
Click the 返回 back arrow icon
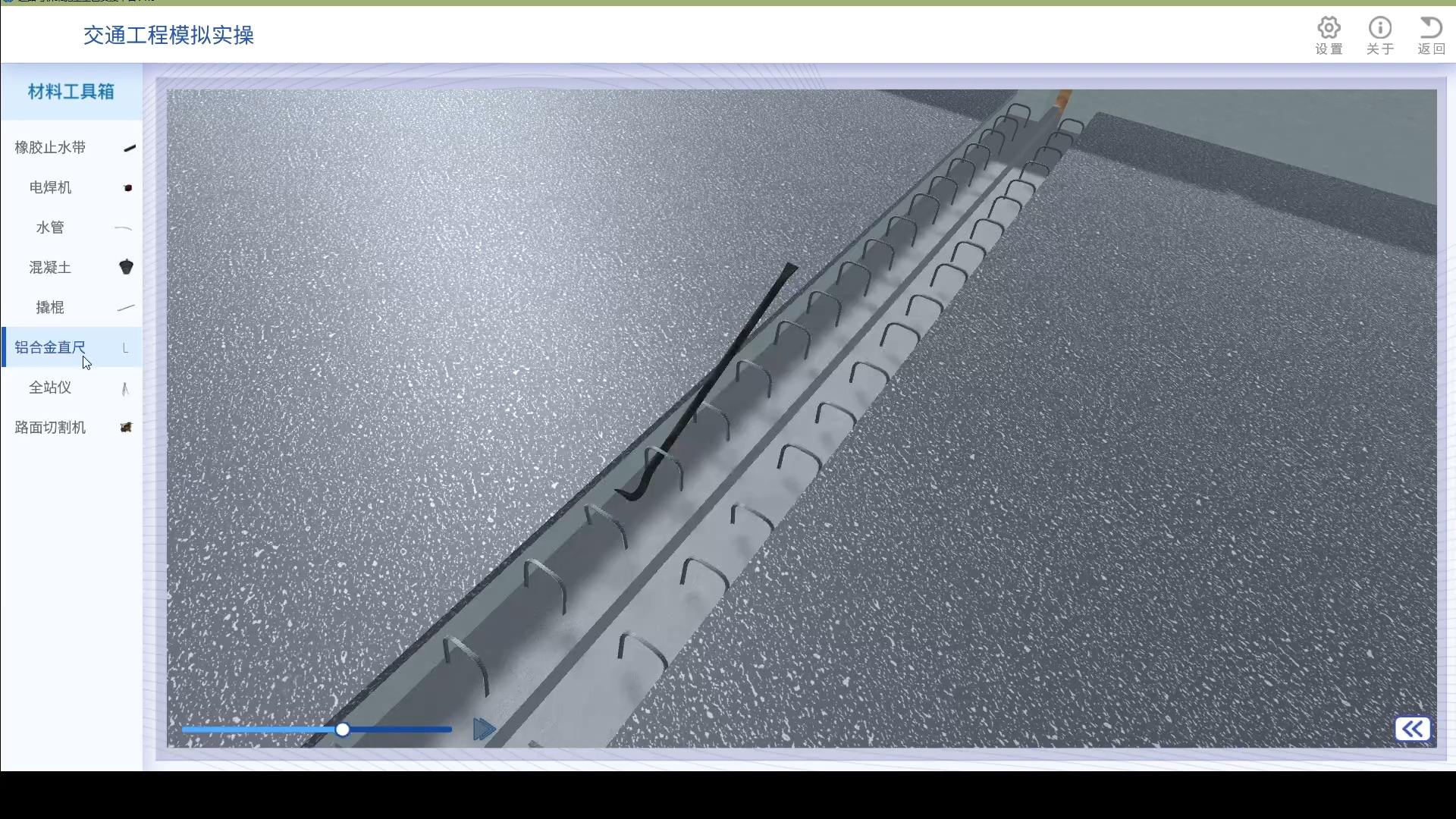[1431, 28]
